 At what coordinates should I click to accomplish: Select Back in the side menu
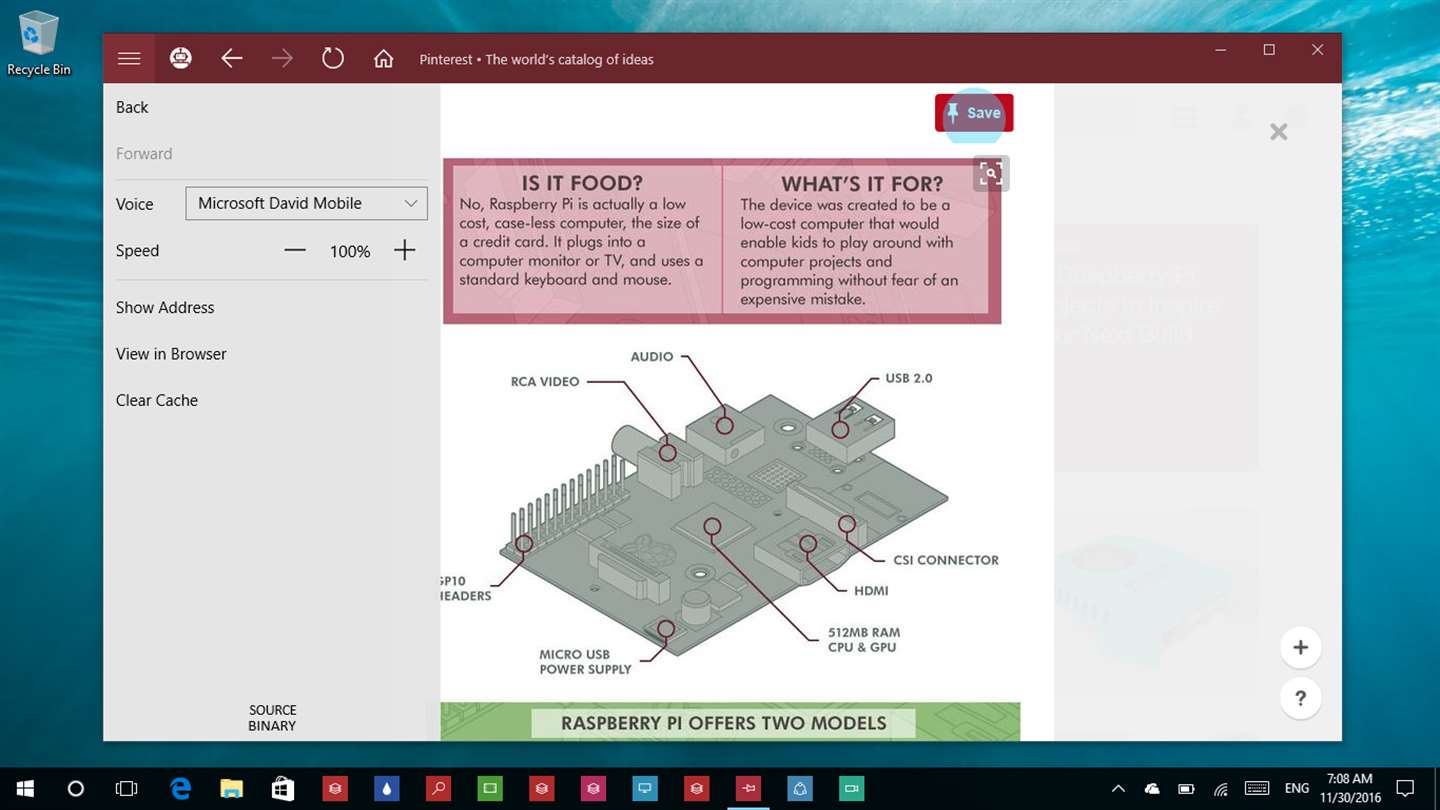[132, 108]
